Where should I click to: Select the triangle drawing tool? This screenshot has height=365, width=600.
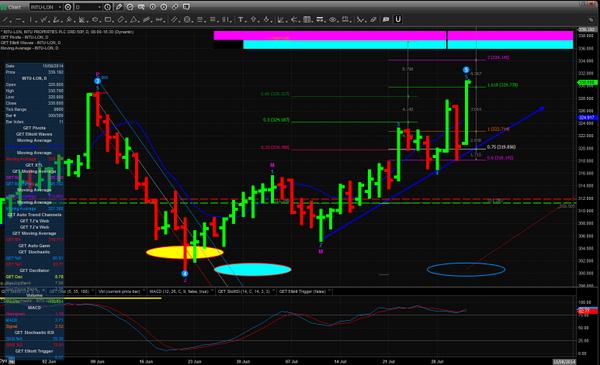pos(133,19)
